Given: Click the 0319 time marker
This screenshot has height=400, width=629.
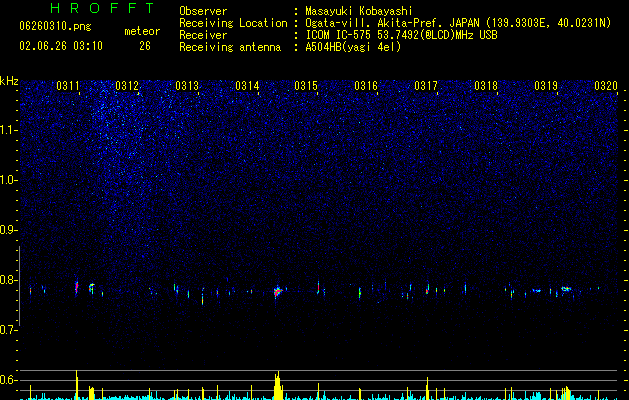Looking at the screenshot, I should coord(546,86).
